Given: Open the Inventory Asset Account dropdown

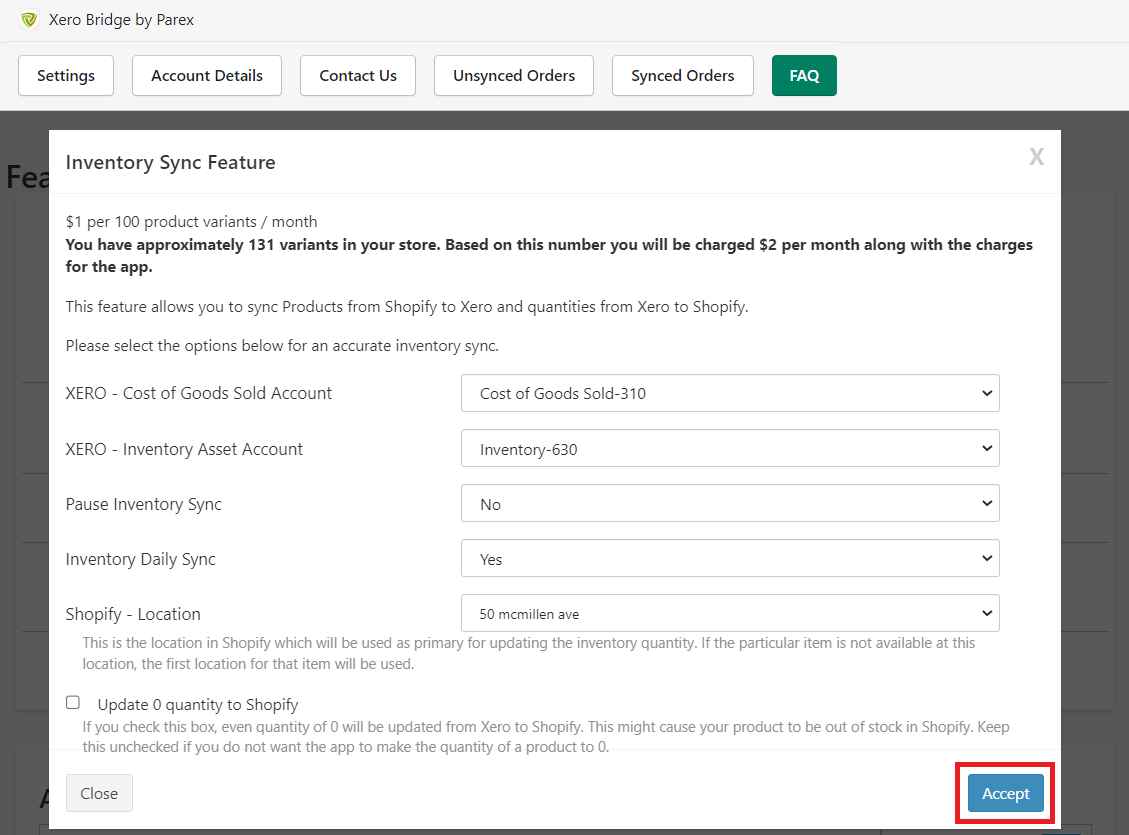Looking at the screenshot, I should pyautogui.click(x=730, y=448).
